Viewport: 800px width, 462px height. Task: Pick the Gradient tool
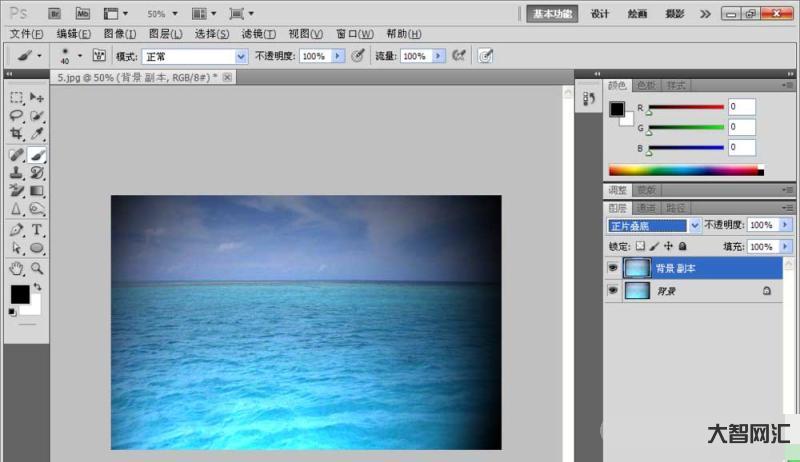pos(37,191)
